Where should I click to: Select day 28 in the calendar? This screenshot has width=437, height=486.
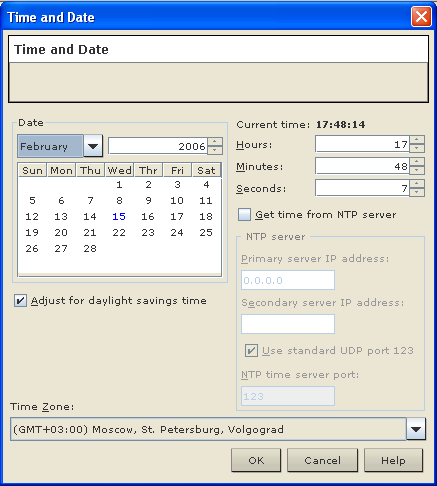pyautogui.click(x=90, y=249)
